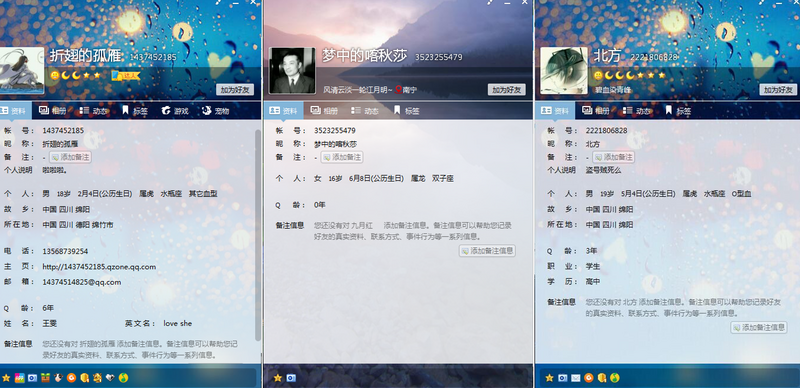Open the blue photo album icon in 梦中的喀秋莎 window
Screen dimensions: 800x388
pyautogui.click(x=291, y=378)
